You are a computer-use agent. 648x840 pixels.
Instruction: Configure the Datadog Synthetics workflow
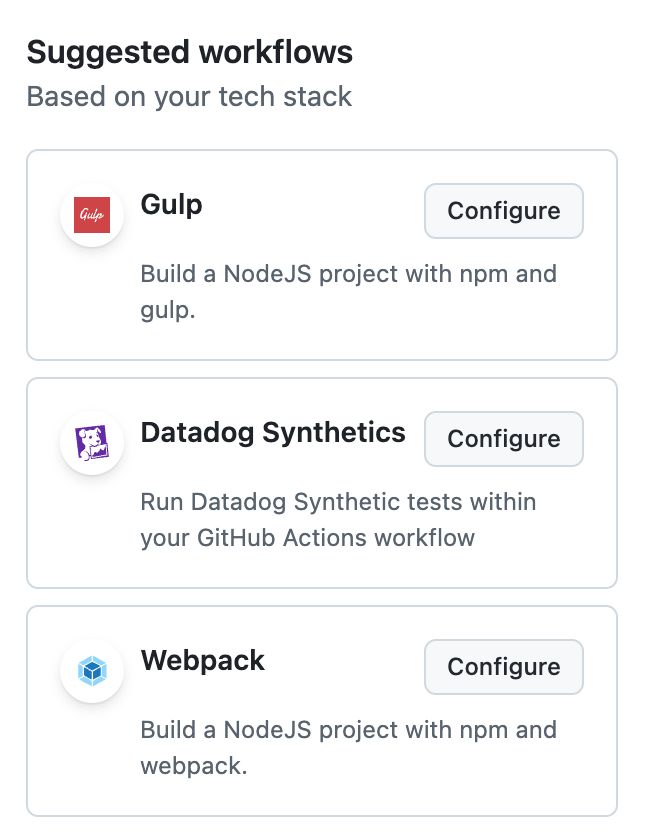(x=503, y=439)
